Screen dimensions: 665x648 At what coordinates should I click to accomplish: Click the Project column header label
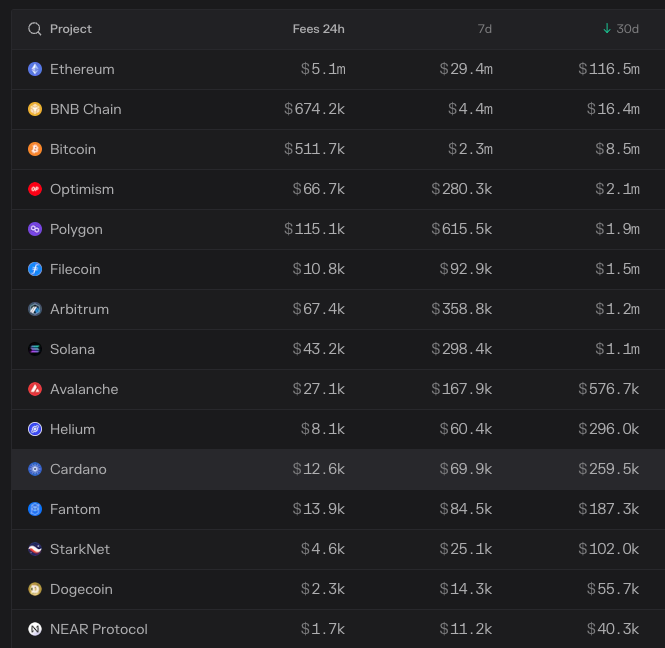(x=71, y=29)
